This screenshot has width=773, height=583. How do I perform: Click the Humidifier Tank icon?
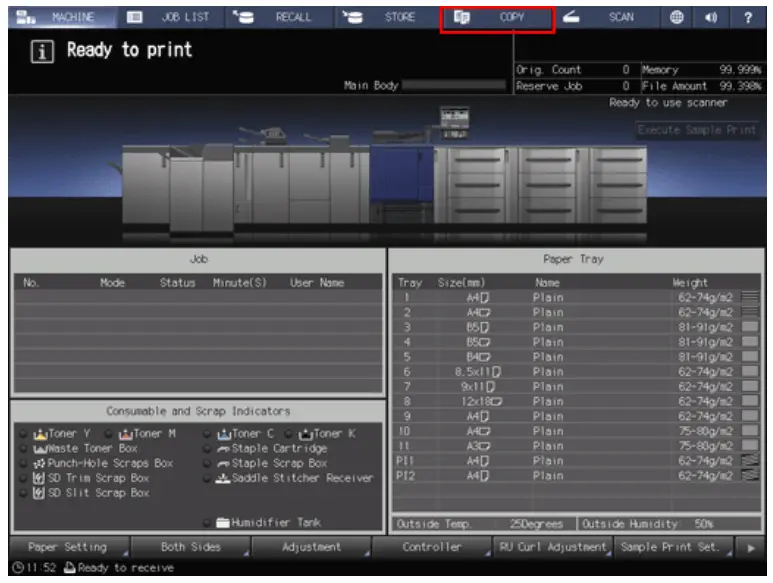click(x=222, y=522)
